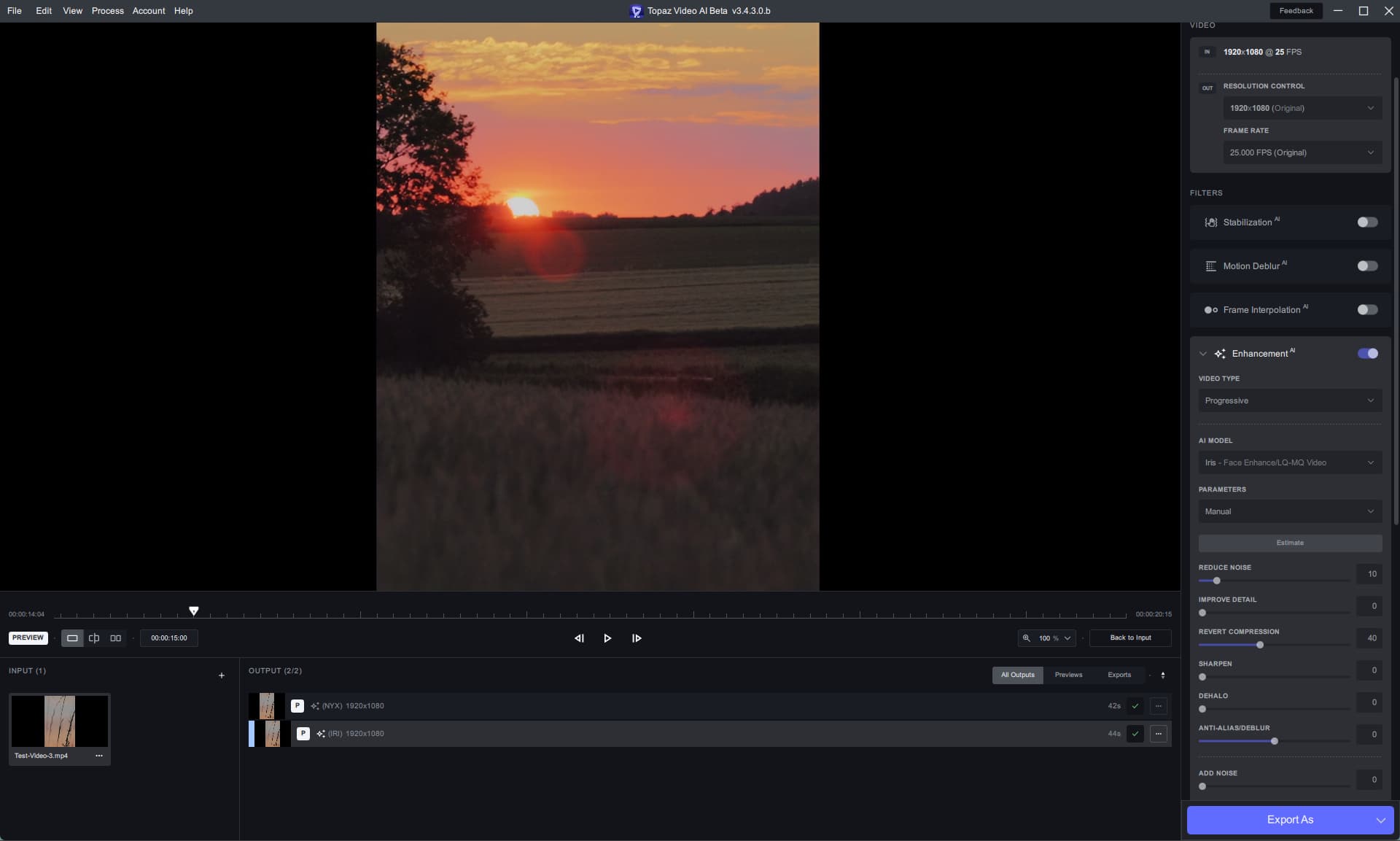1400x841 pixels.
Task: Disable the Enhancement filter
Action: tap(1366, 354)
